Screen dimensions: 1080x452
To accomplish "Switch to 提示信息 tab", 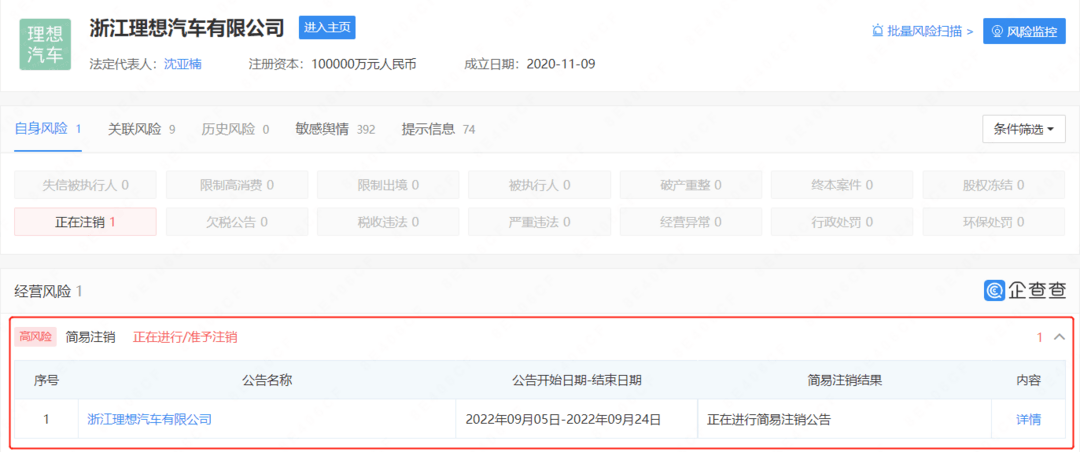I will pos(439,129).
